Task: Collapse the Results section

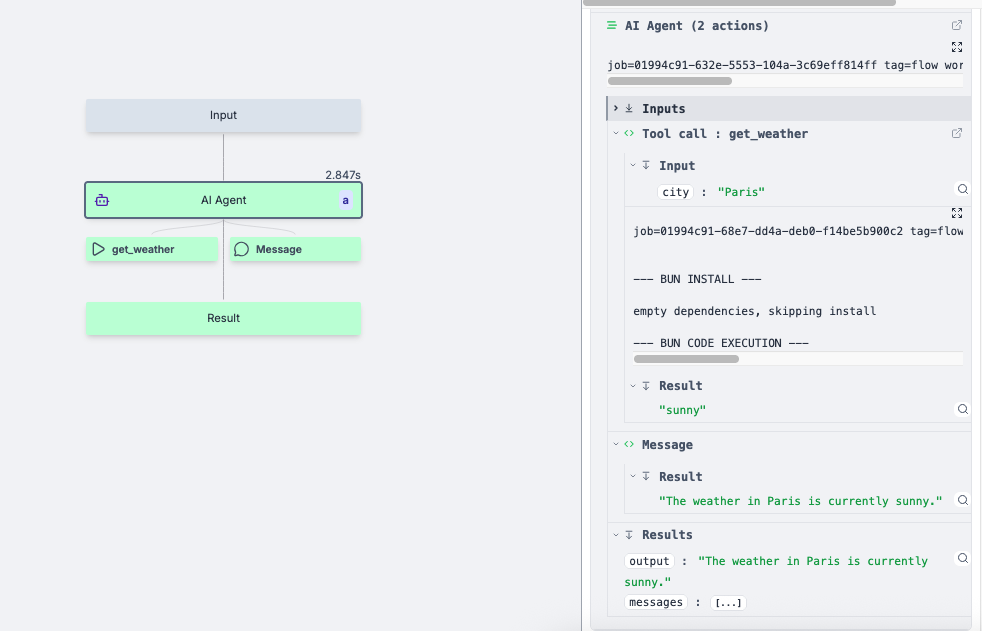Action: coord(616,534)
